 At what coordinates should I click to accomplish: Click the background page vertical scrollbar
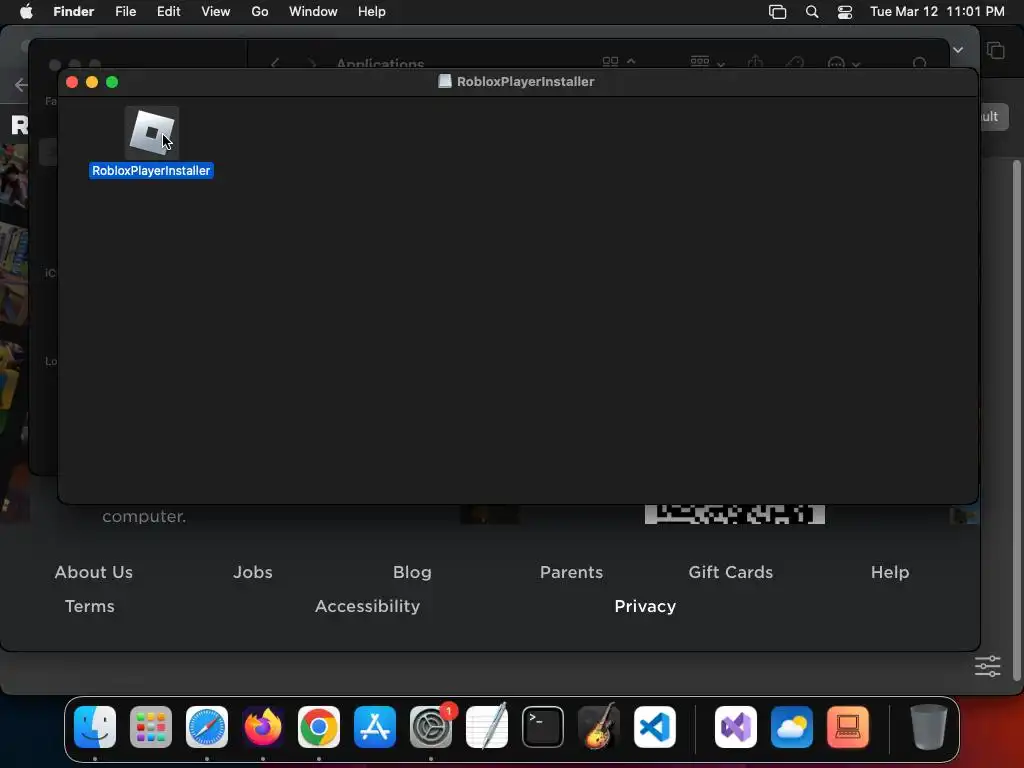click(1016, 420)
